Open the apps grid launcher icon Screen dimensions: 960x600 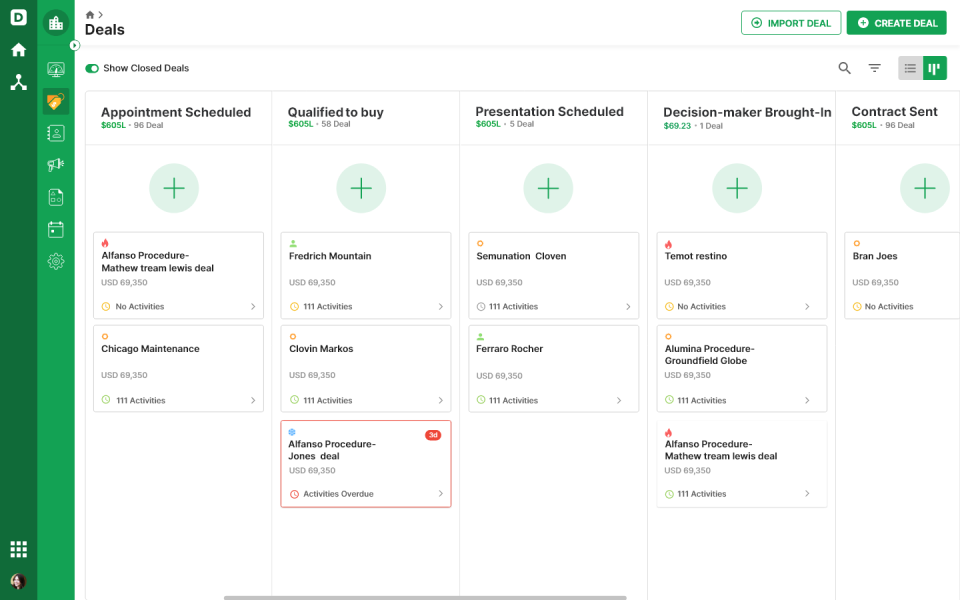pos(18,549)
